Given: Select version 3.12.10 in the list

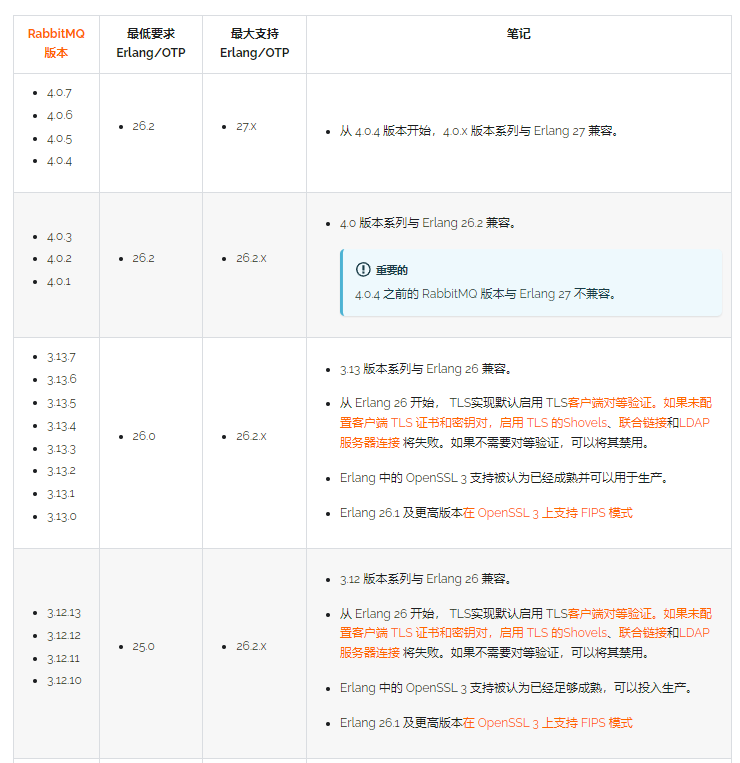Looking at the screenshot, I should [64, 681].
